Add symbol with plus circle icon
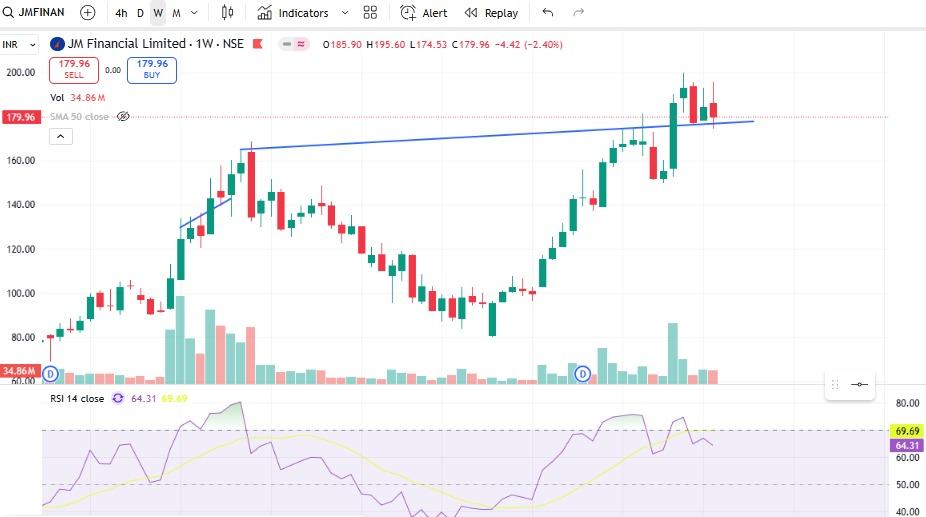Viewport: 926px width, 517px height. point(87,12)
